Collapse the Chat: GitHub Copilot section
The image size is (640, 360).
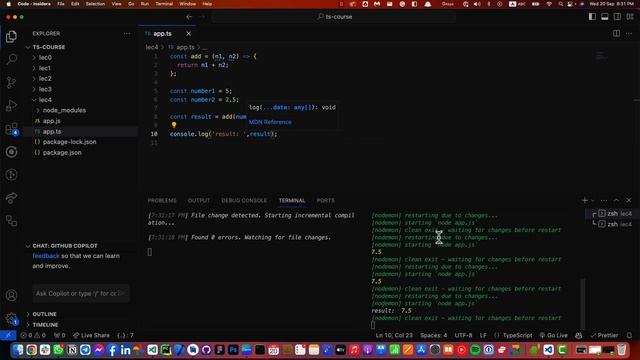64,246
